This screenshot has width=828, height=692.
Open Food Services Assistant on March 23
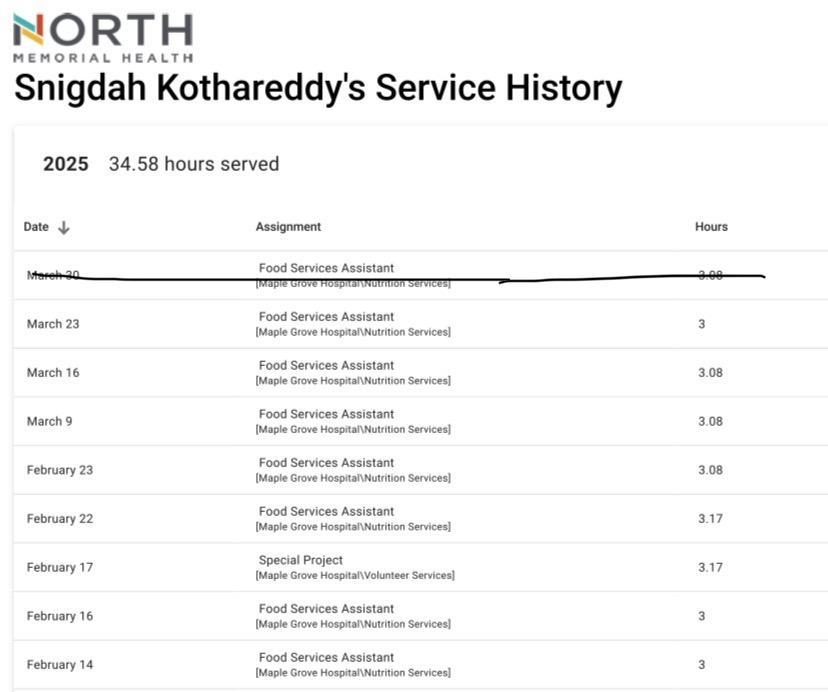326,317
